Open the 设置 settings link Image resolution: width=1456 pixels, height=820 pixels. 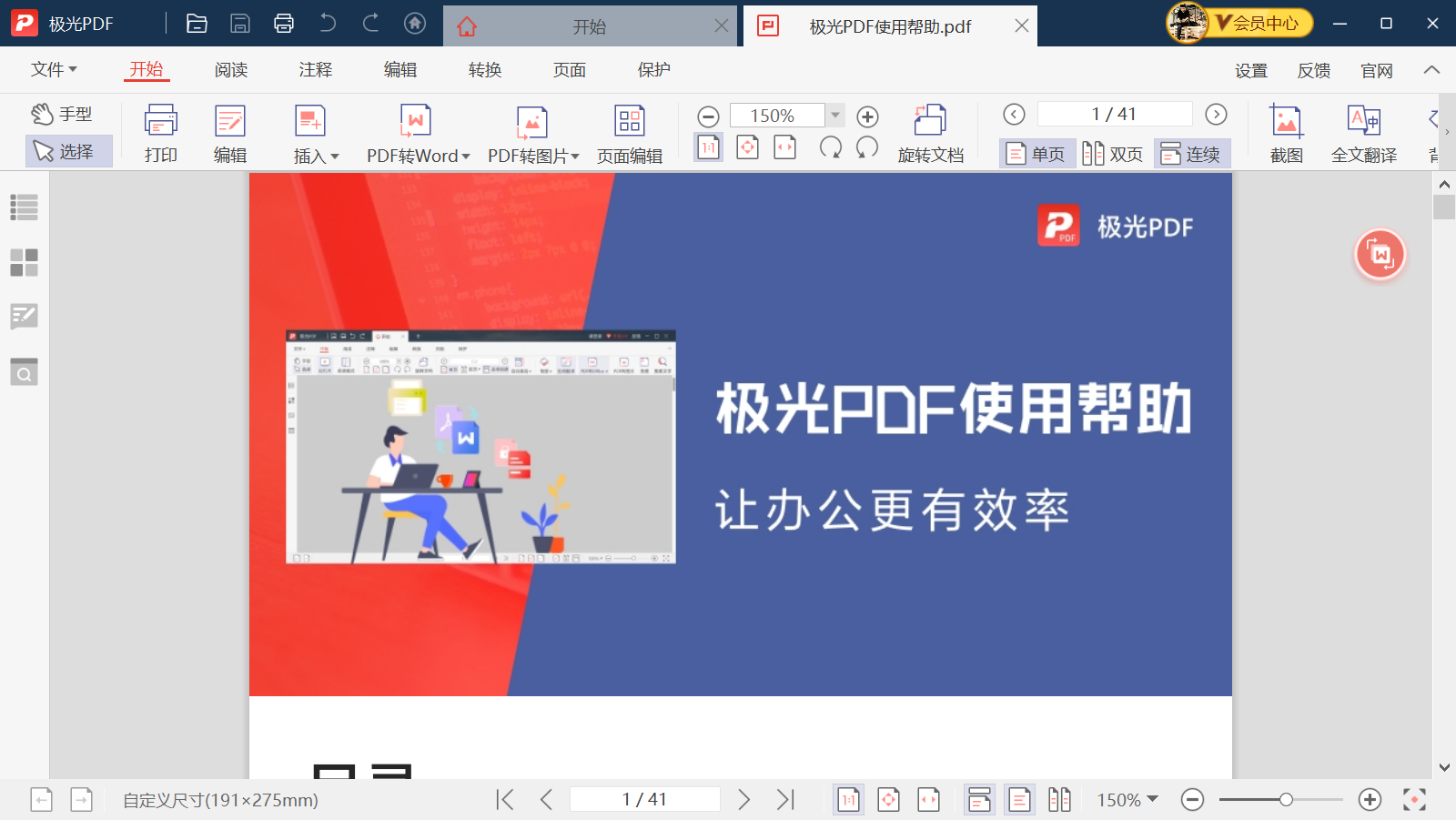[1250, 70]
